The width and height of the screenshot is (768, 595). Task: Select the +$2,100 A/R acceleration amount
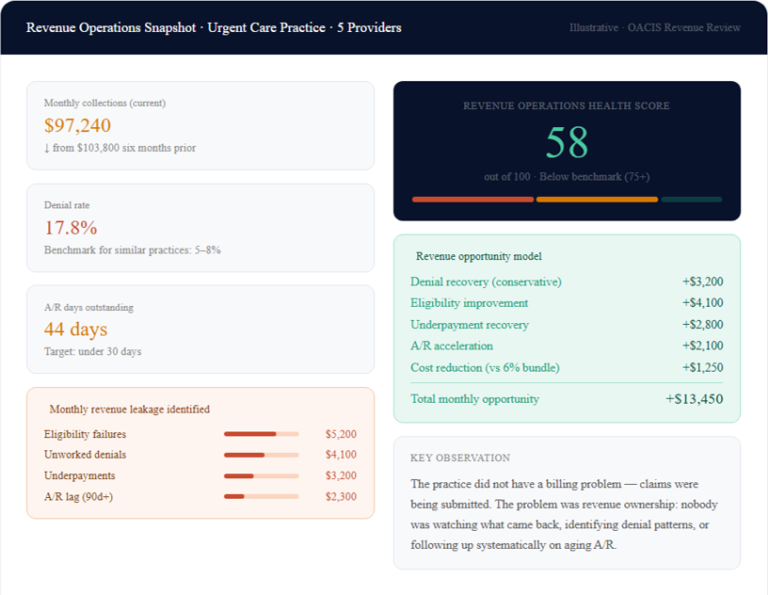pos(702,346)
